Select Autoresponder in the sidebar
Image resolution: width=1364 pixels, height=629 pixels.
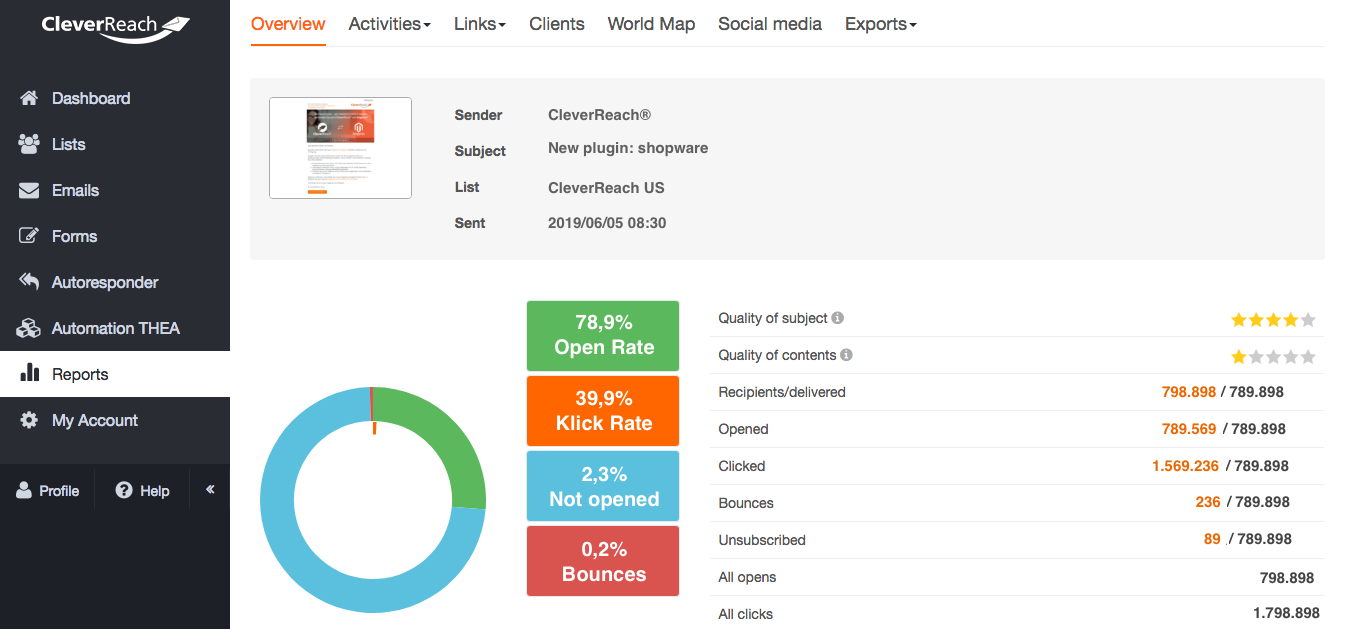[115, 282]
